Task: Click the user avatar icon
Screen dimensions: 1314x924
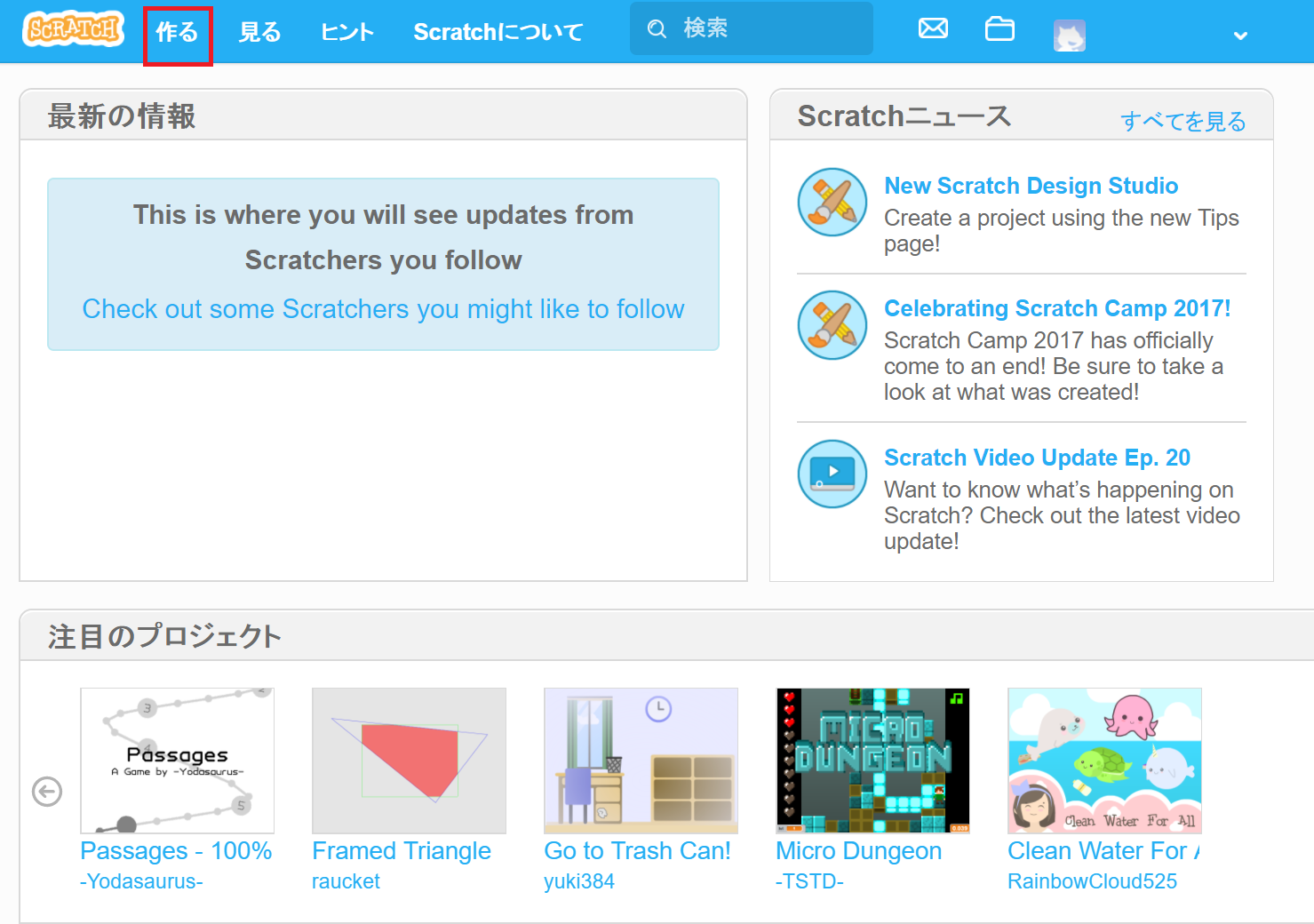Action: click(1070, 36)
